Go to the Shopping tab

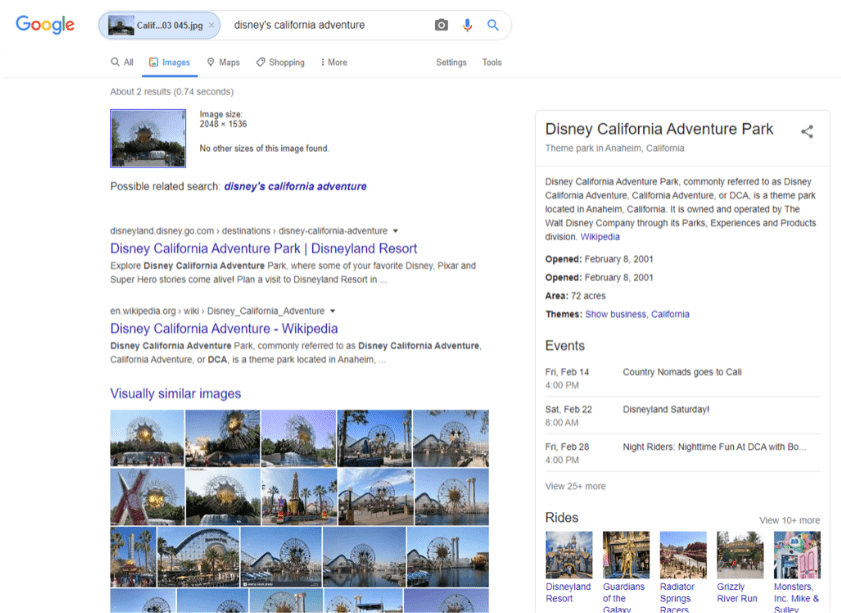pyautogui.click(x=280, y=62)
